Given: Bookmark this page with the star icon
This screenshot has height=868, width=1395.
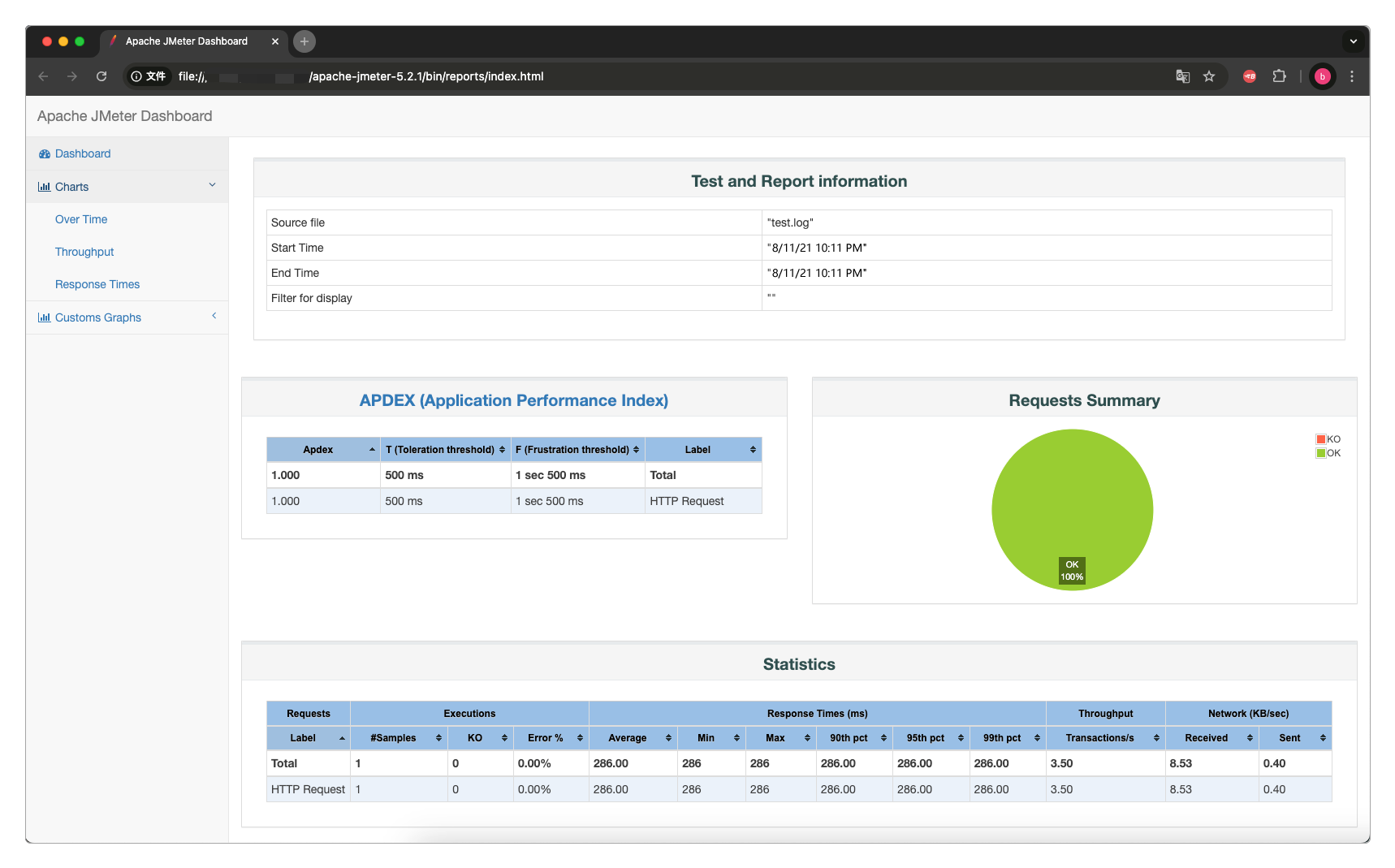Looking at the screenshot, I should [x=1209, y=76].
